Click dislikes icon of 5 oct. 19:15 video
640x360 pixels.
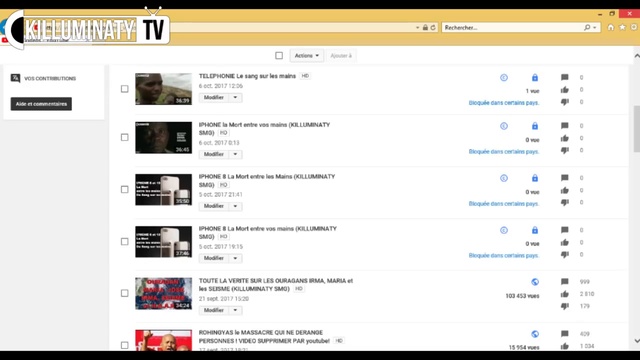pos(564,255)
